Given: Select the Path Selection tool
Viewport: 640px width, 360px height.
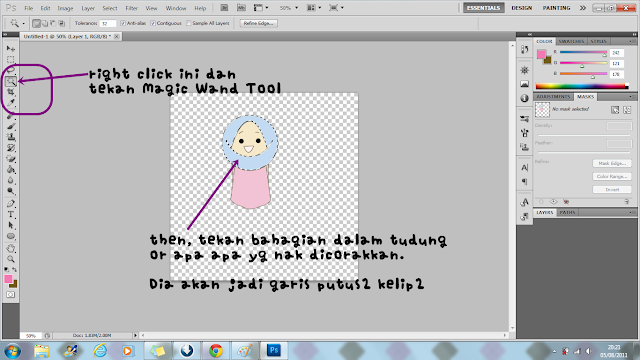Looking at the screenshot, I should (11, 225).
